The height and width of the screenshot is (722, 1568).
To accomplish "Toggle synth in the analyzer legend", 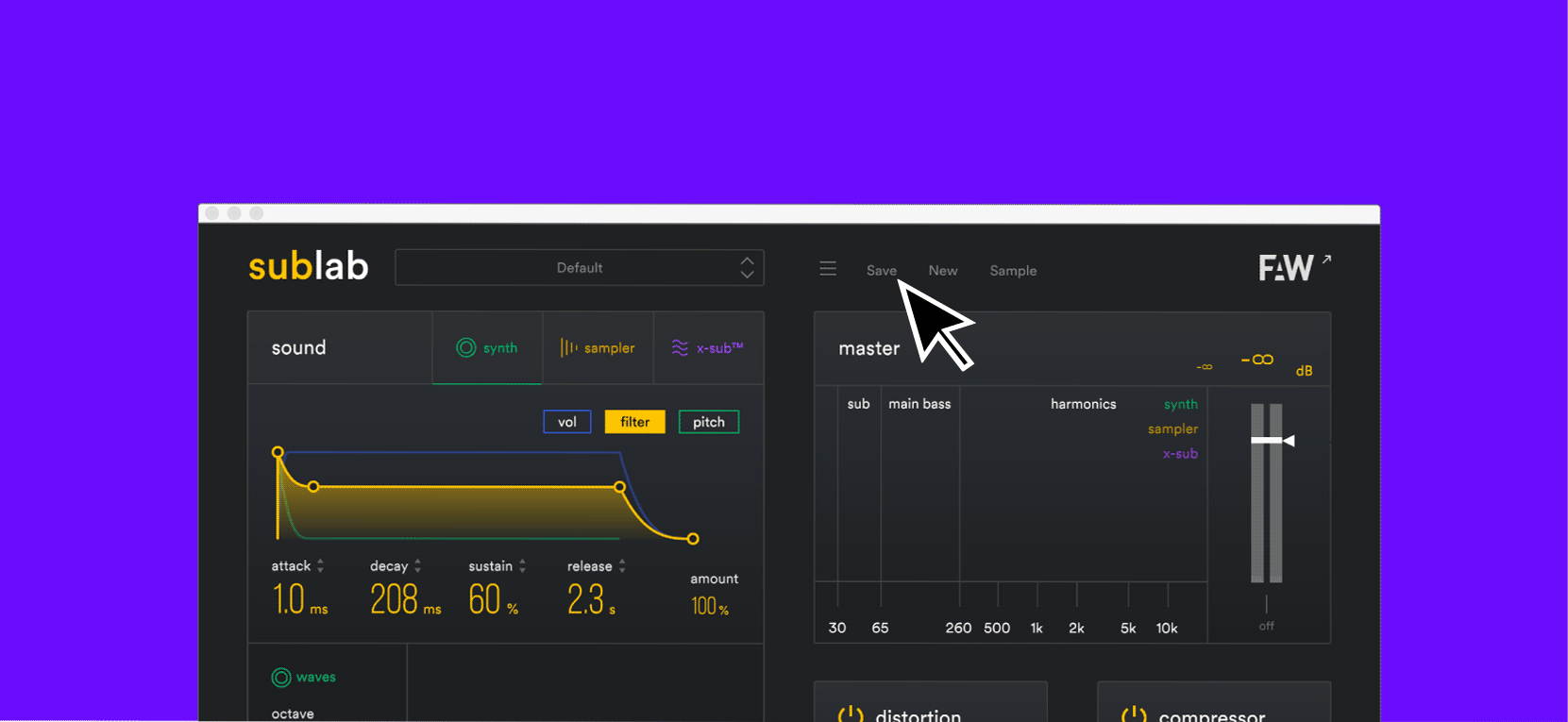I will click(x=1180, y=404).
